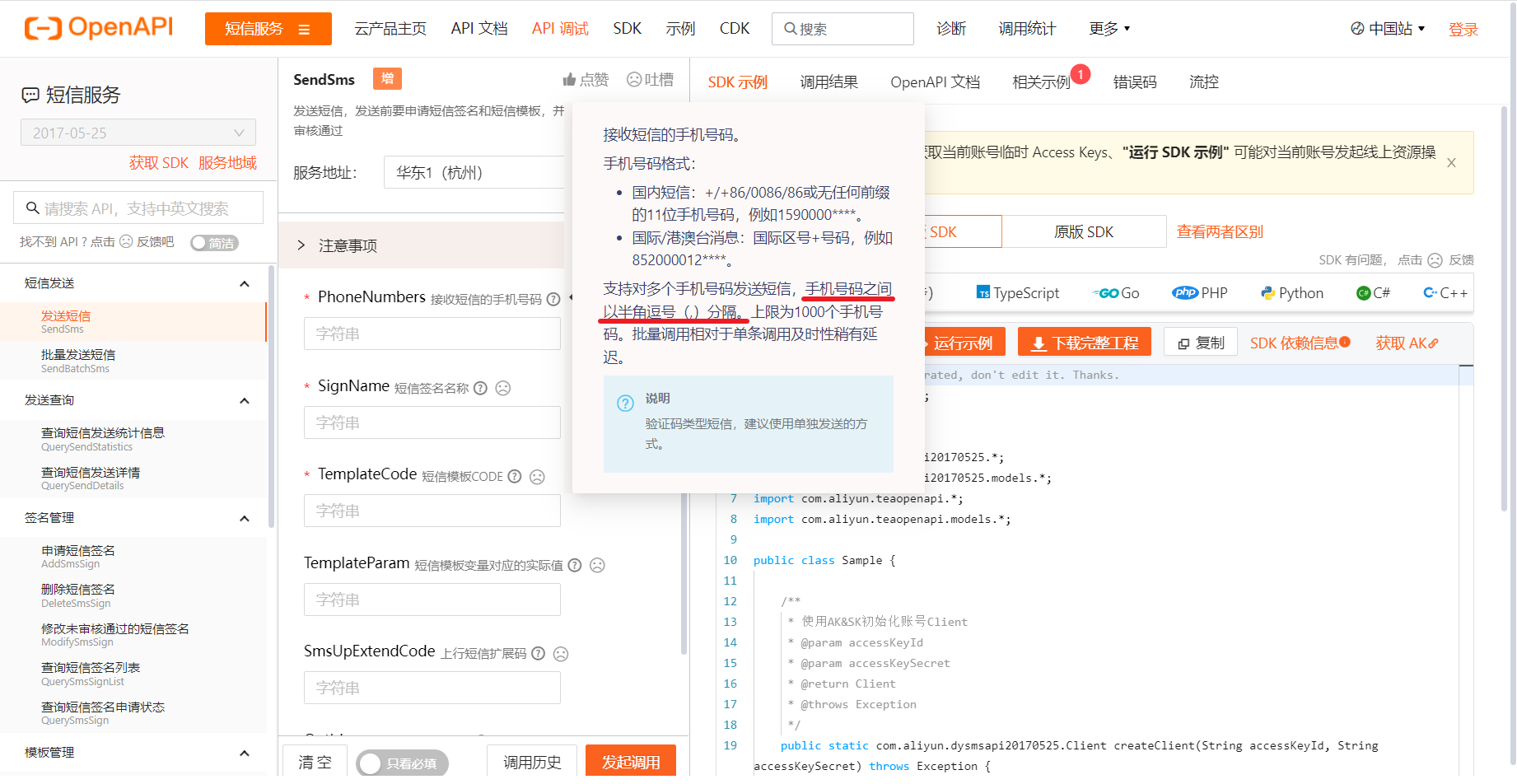The width and height of the screenshot is (1517, 784).
Task: Close the Access Keys warning banner
Action: click(1451, 163)
